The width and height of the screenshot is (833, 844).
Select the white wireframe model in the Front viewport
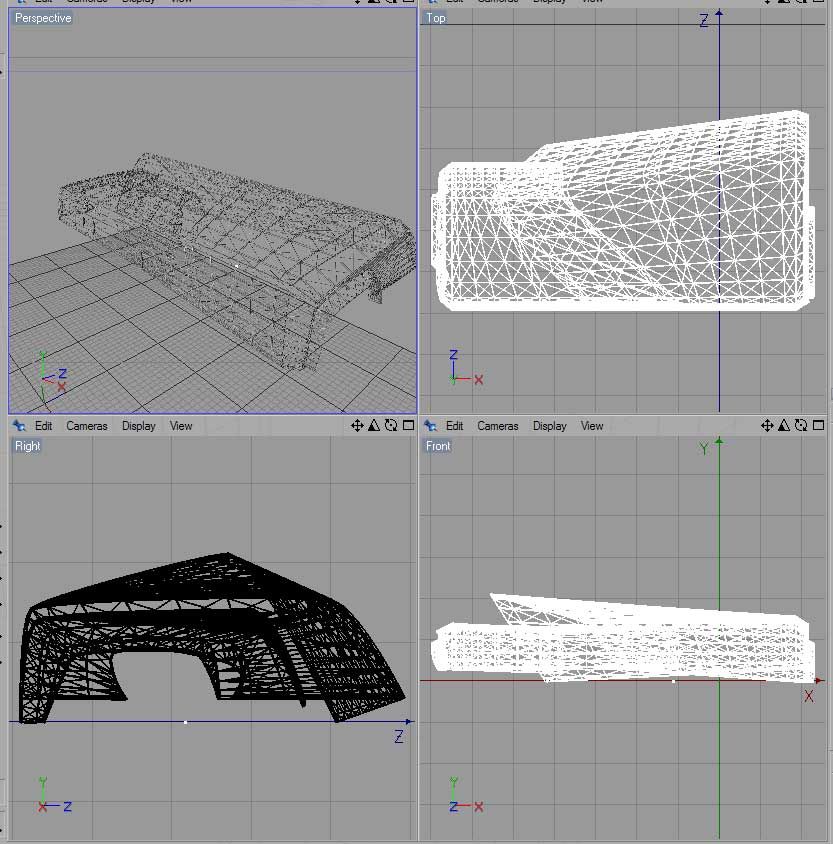(623, 638)
